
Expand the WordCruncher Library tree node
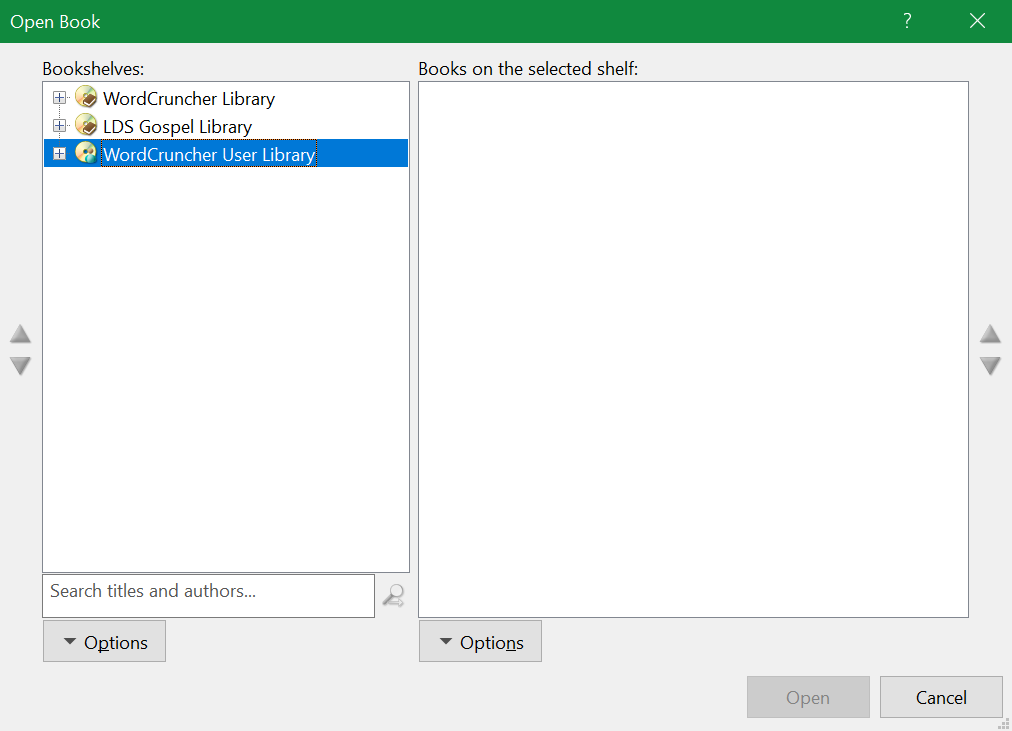click(x=59, y=98)
